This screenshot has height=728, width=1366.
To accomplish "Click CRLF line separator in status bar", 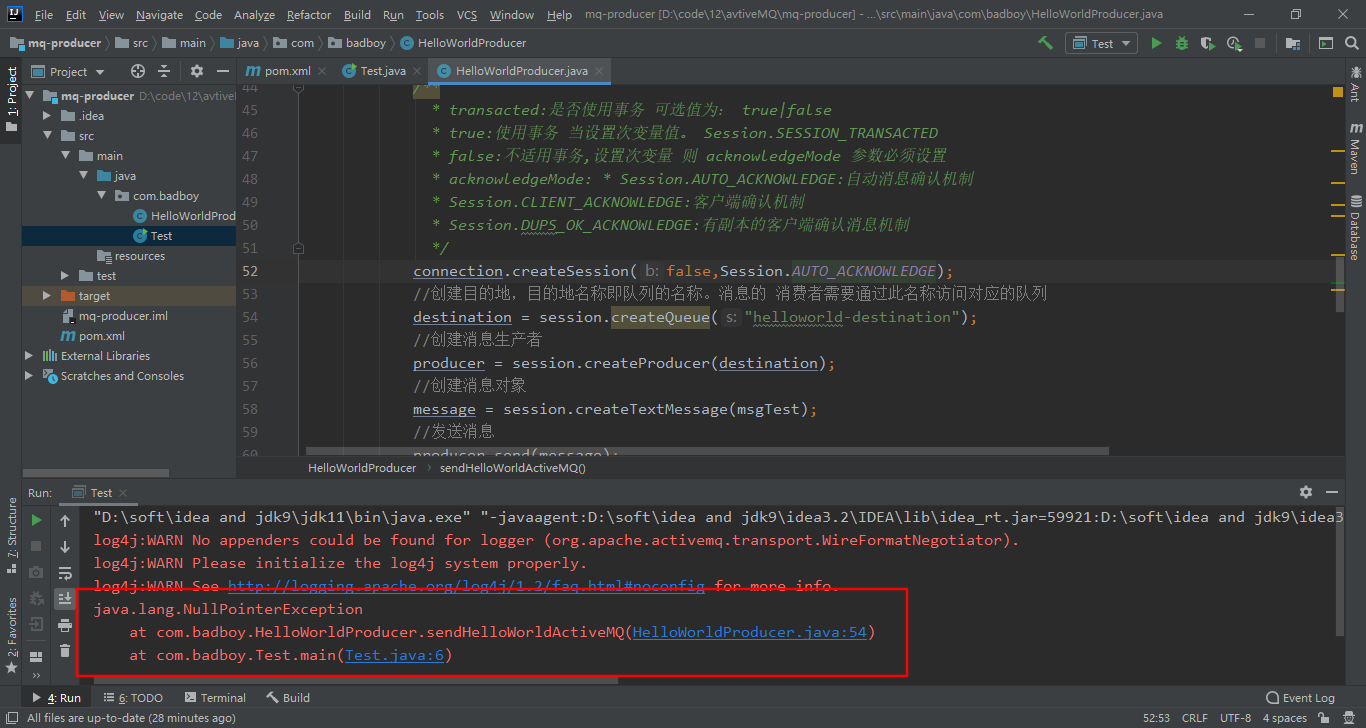I will (x=1194, y=718).
